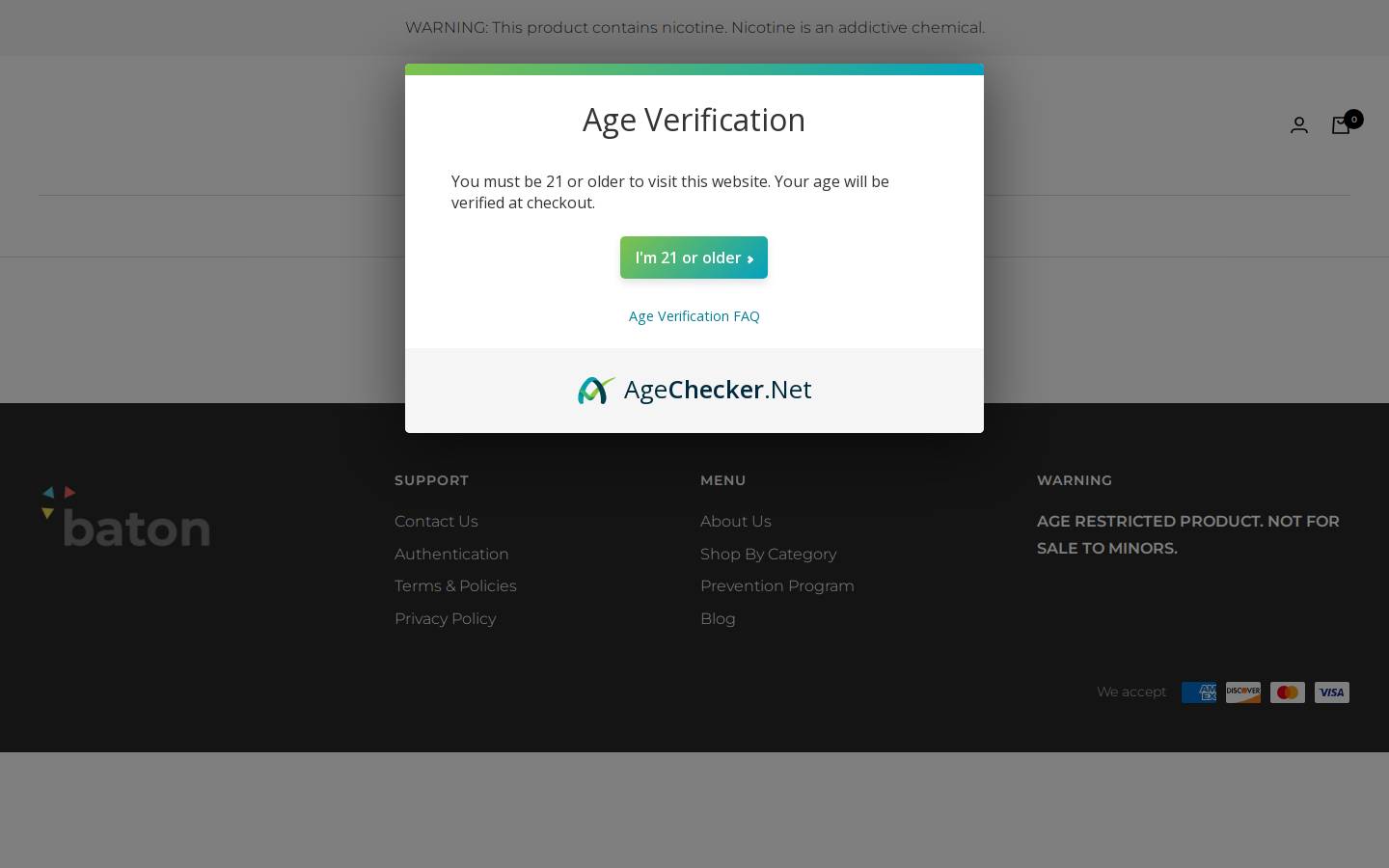View the Privacy Policy
The width and height of the screenshot is (1389, 868).
(445, 618)
